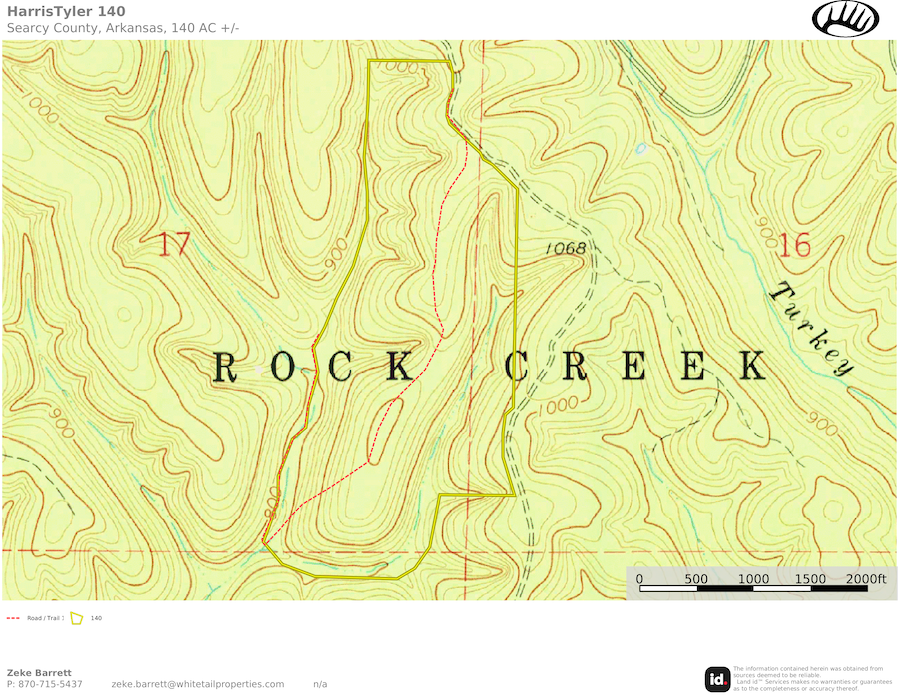Click the Road / Trail legend label
900x696 pixels.
tap(44, 618)
